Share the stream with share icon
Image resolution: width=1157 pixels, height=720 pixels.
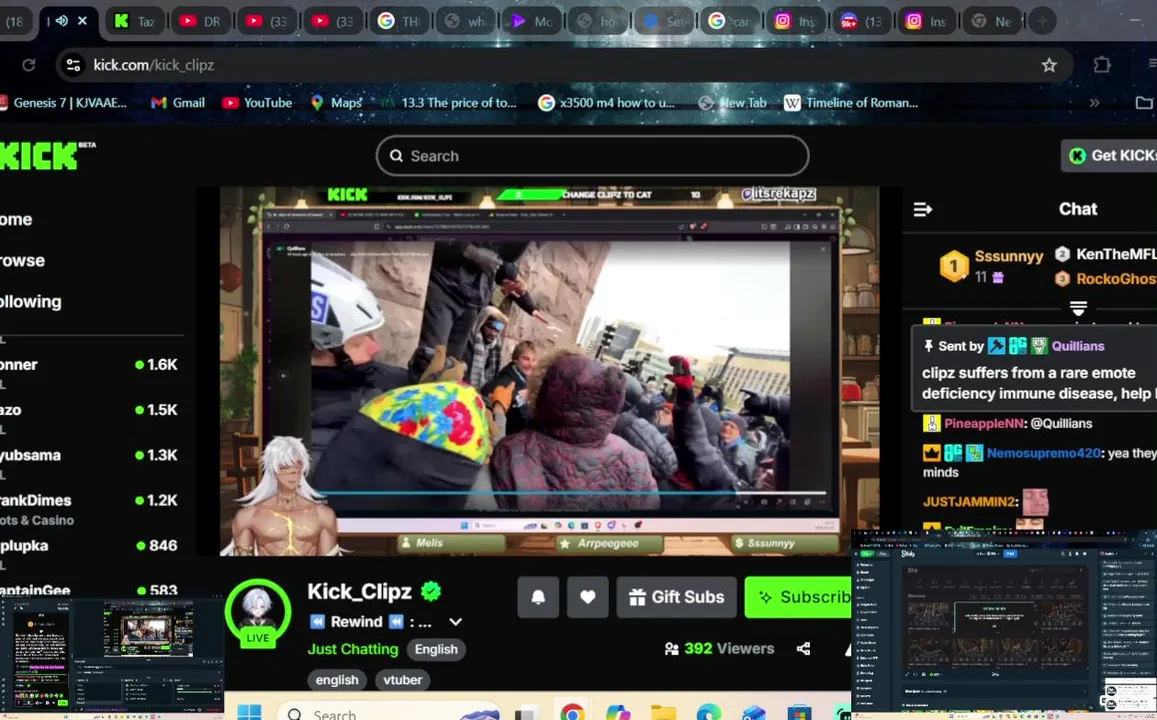pyautogui.click(x=804, y=648)
